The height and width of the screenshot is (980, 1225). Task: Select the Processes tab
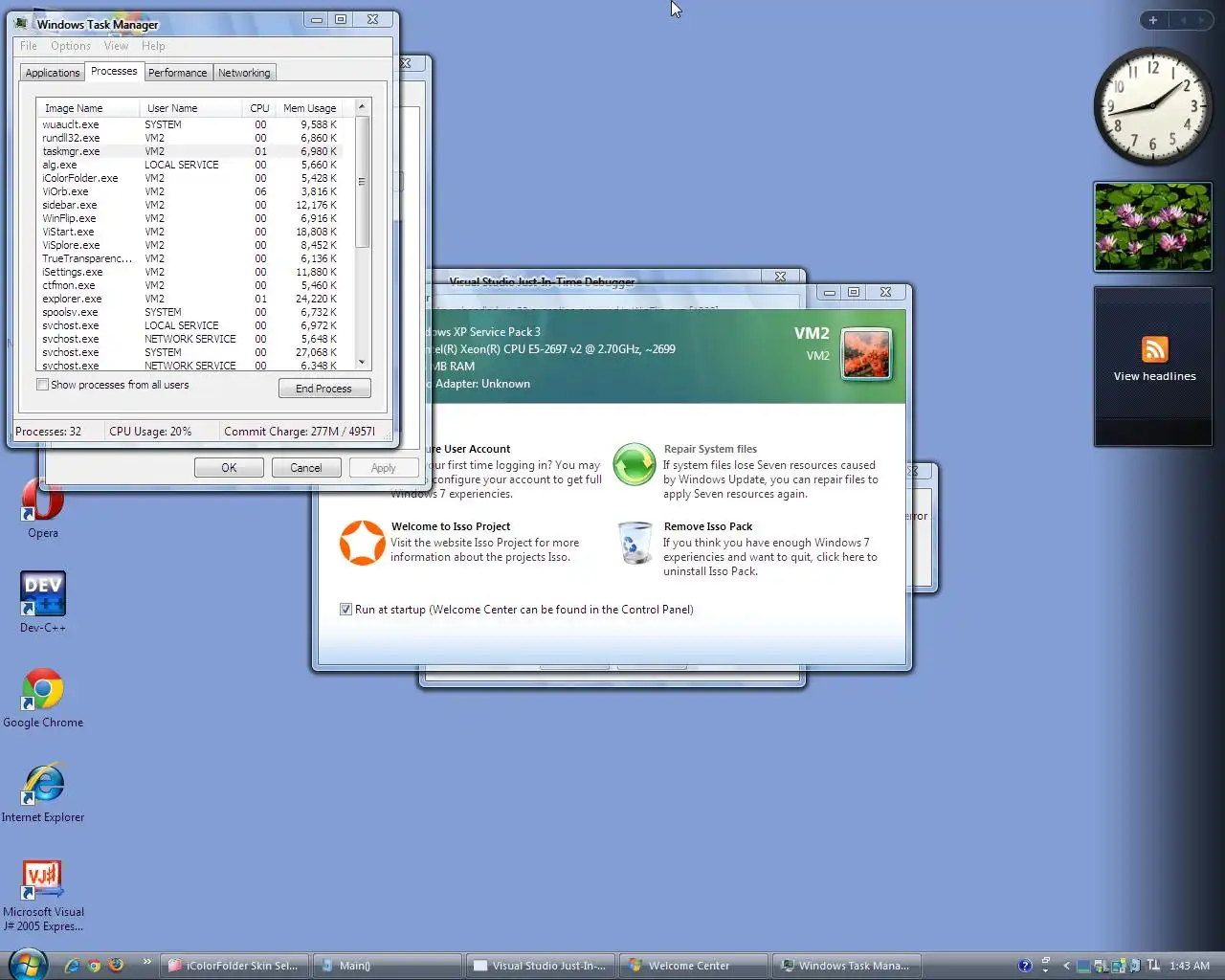click(x=114, y=71)
